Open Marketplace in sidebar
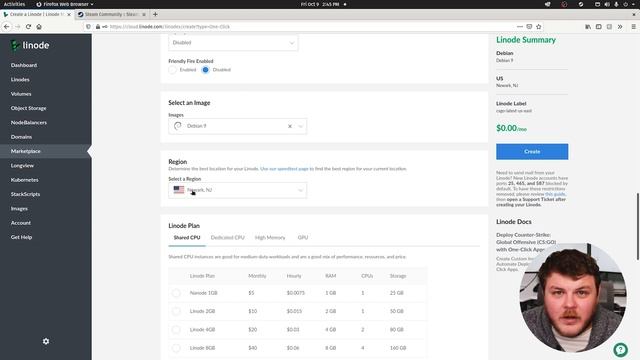The width and height of the screenshot is (640, 360). coord(26,151)
